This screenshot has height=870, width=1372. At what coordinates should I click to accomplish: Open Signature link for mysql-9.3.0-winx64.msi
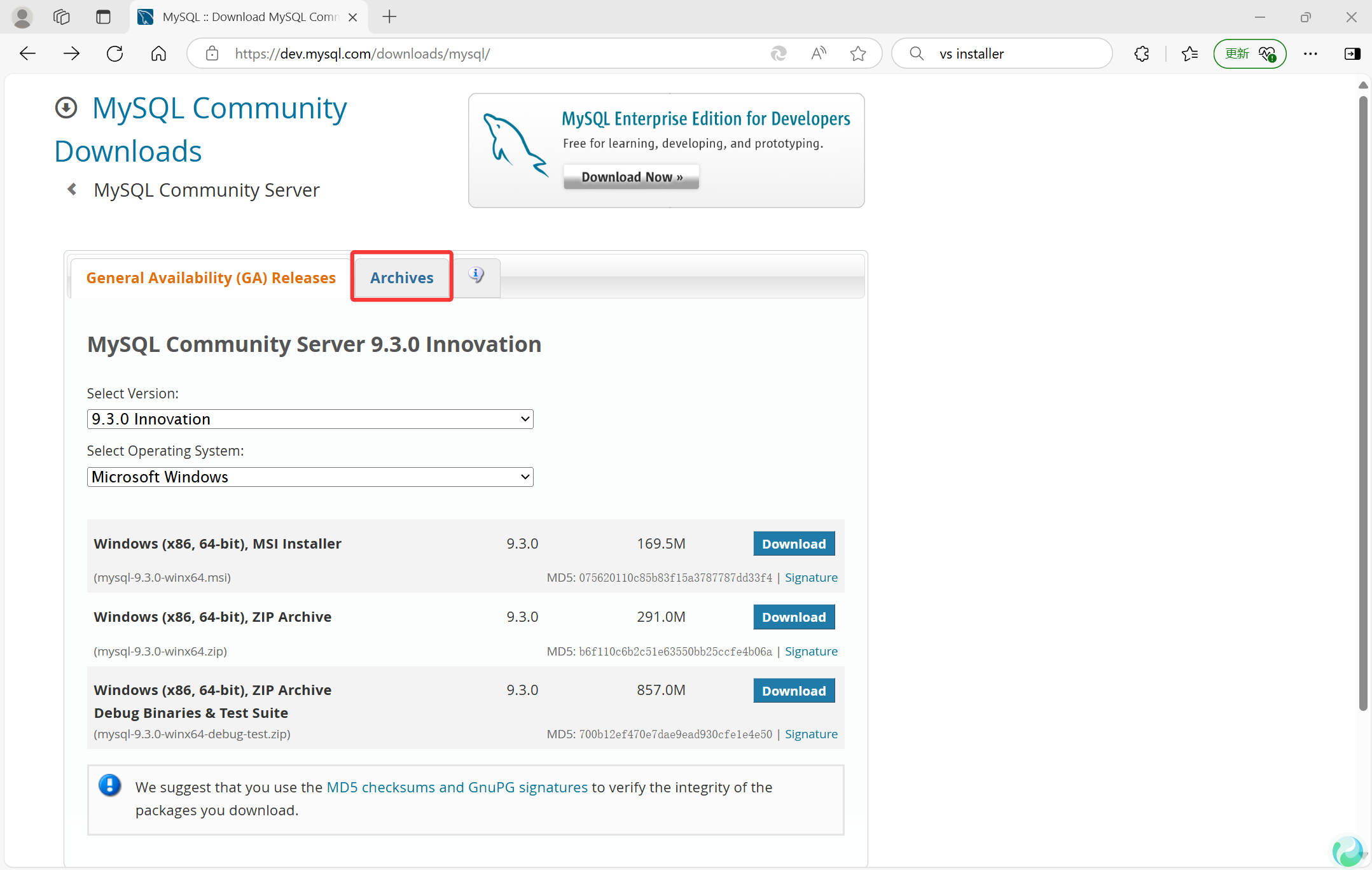tap(811, 577)
